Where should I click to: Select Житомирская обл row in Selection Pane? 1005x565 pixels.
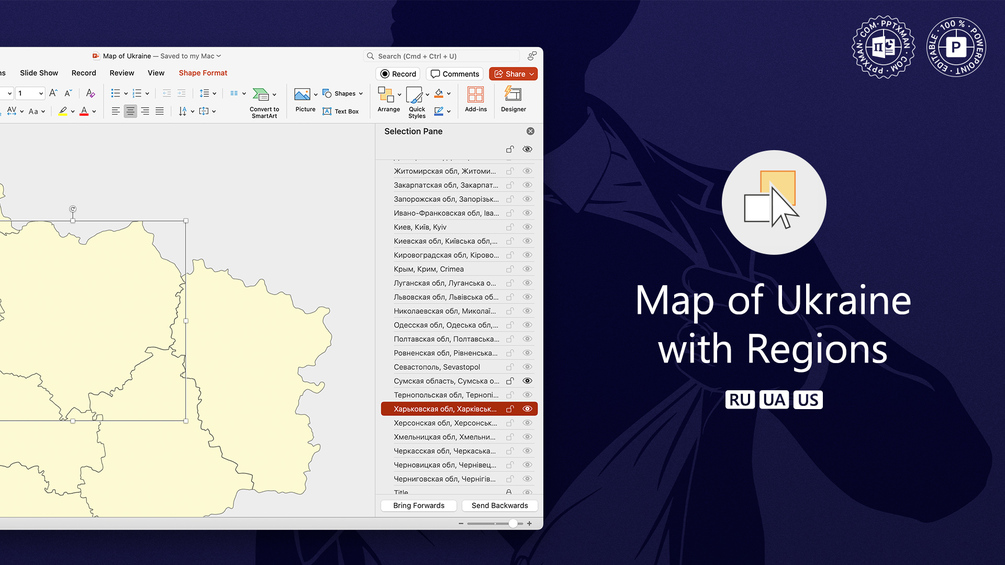[459, 171]
